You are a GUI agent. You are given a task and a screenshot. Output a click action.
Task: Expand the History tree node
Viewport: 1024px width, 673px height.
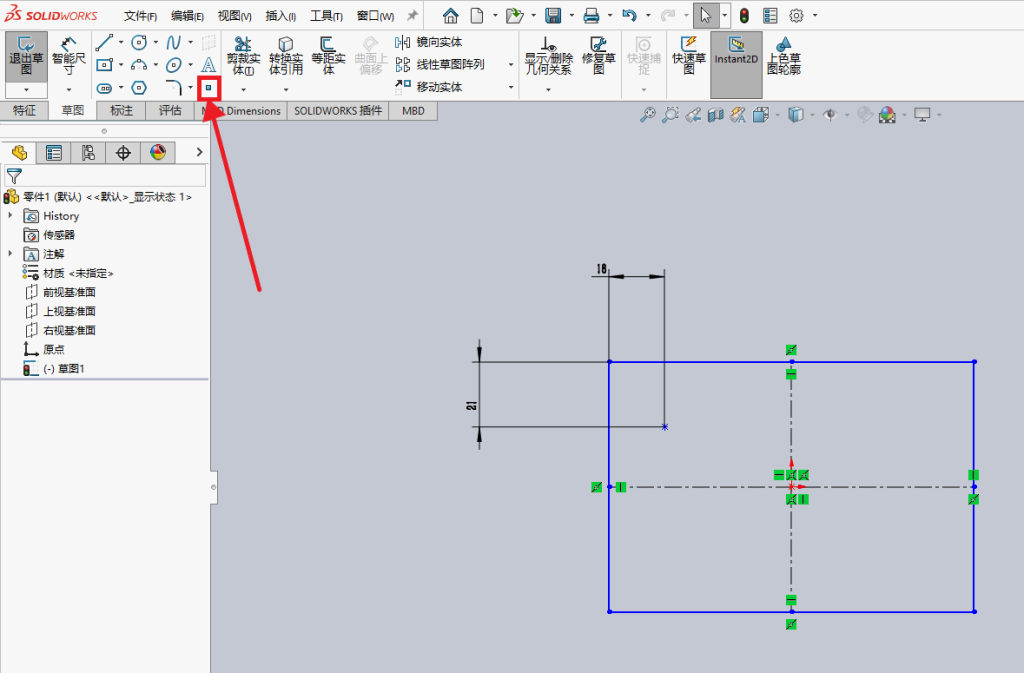coord(10,215)
